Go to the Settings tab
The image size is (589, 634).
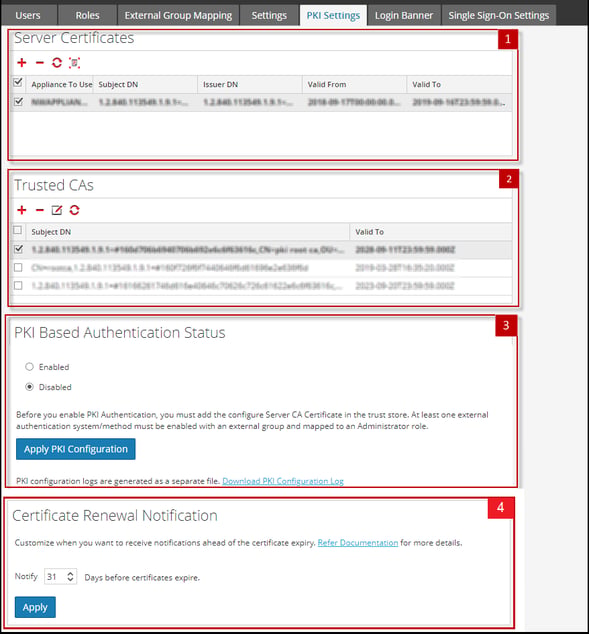[x=269, y=15]
